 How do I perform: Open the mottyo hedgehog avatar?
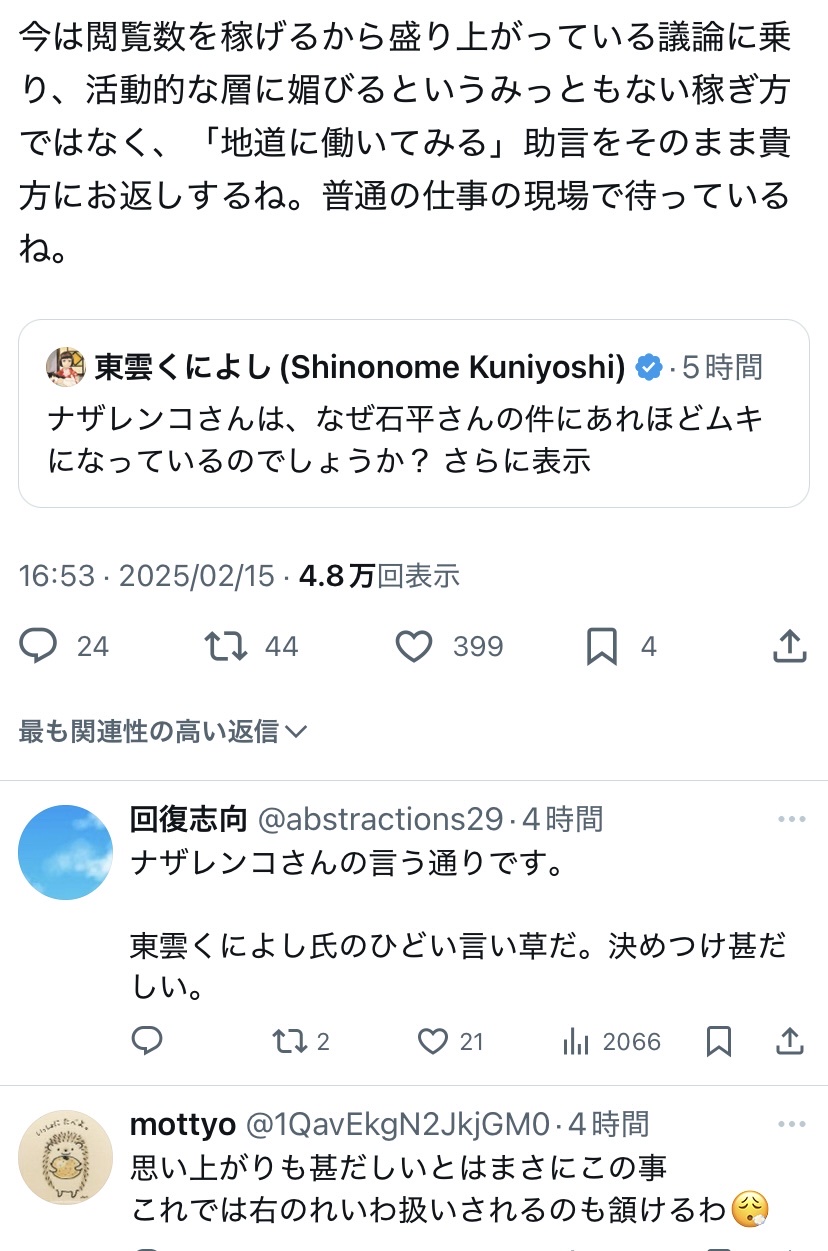point(66,1157)
